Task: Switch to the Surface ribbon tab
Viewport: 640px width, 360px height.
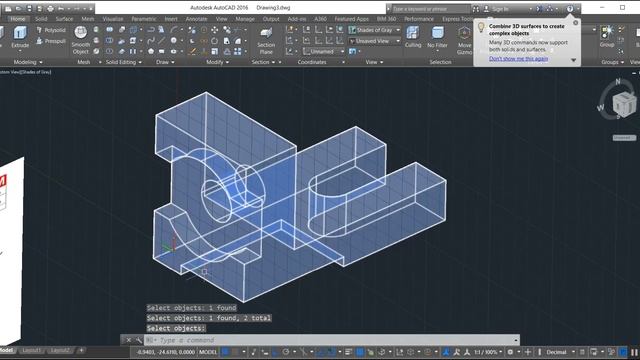Action: tap(64, 19)
